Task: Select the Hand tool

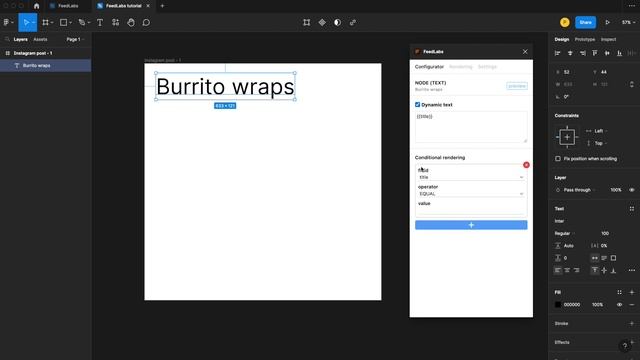Action: point(131,22)
